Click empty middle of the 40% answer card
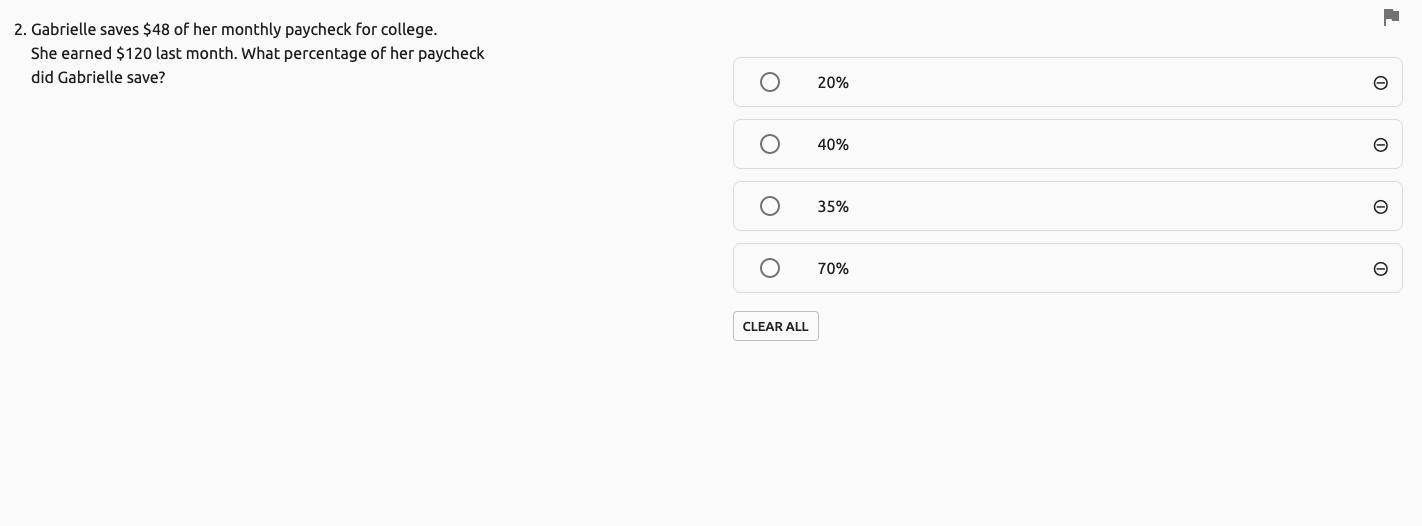This screenshot has width=1422, height=526. click(1100, 145)
